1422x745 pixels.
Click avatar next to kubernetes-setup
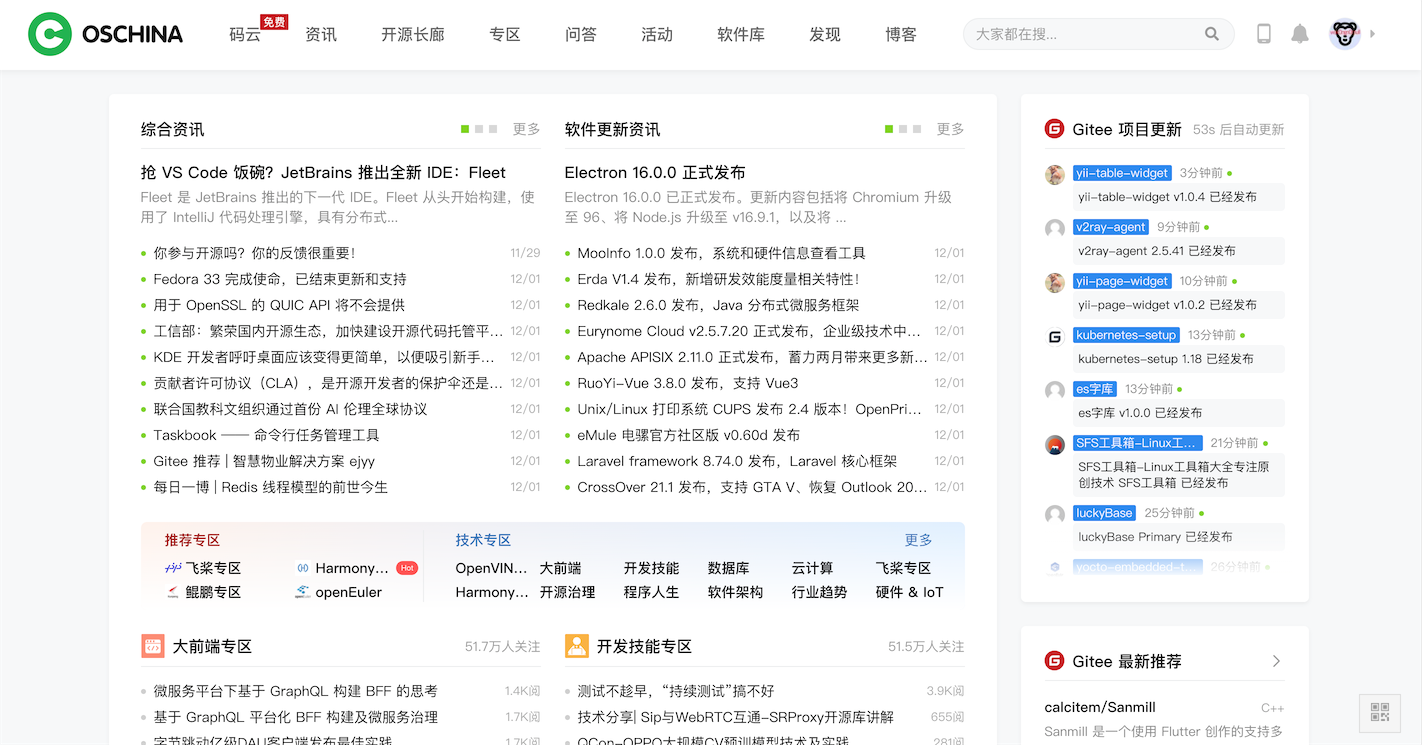pyautogui.click(x=1055, y=336)
